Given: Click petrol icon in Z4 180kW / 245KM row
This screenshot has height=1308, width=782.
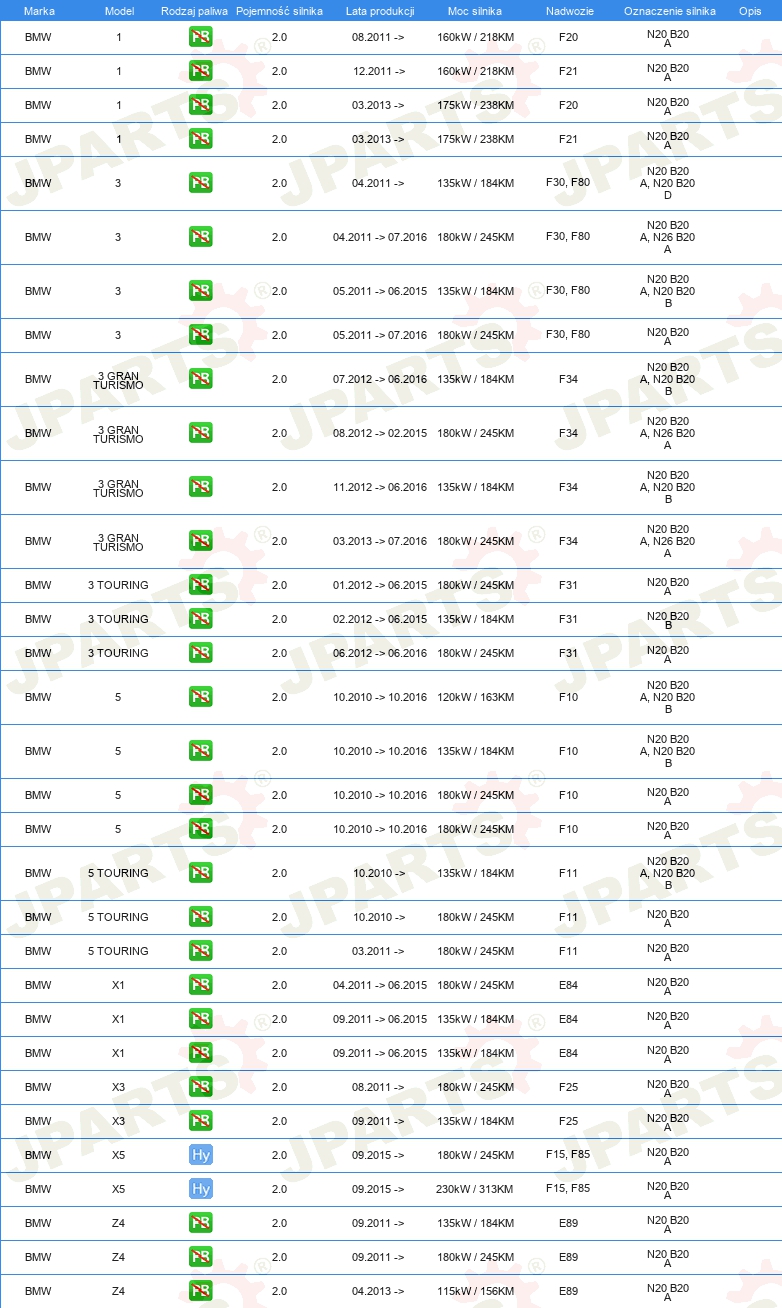Looking at the screenshot, I should pos(201,1257).
